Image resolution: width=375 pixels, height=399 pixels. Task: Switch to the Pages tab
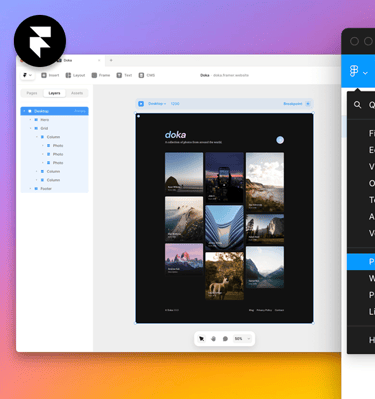tap(32, 93)
